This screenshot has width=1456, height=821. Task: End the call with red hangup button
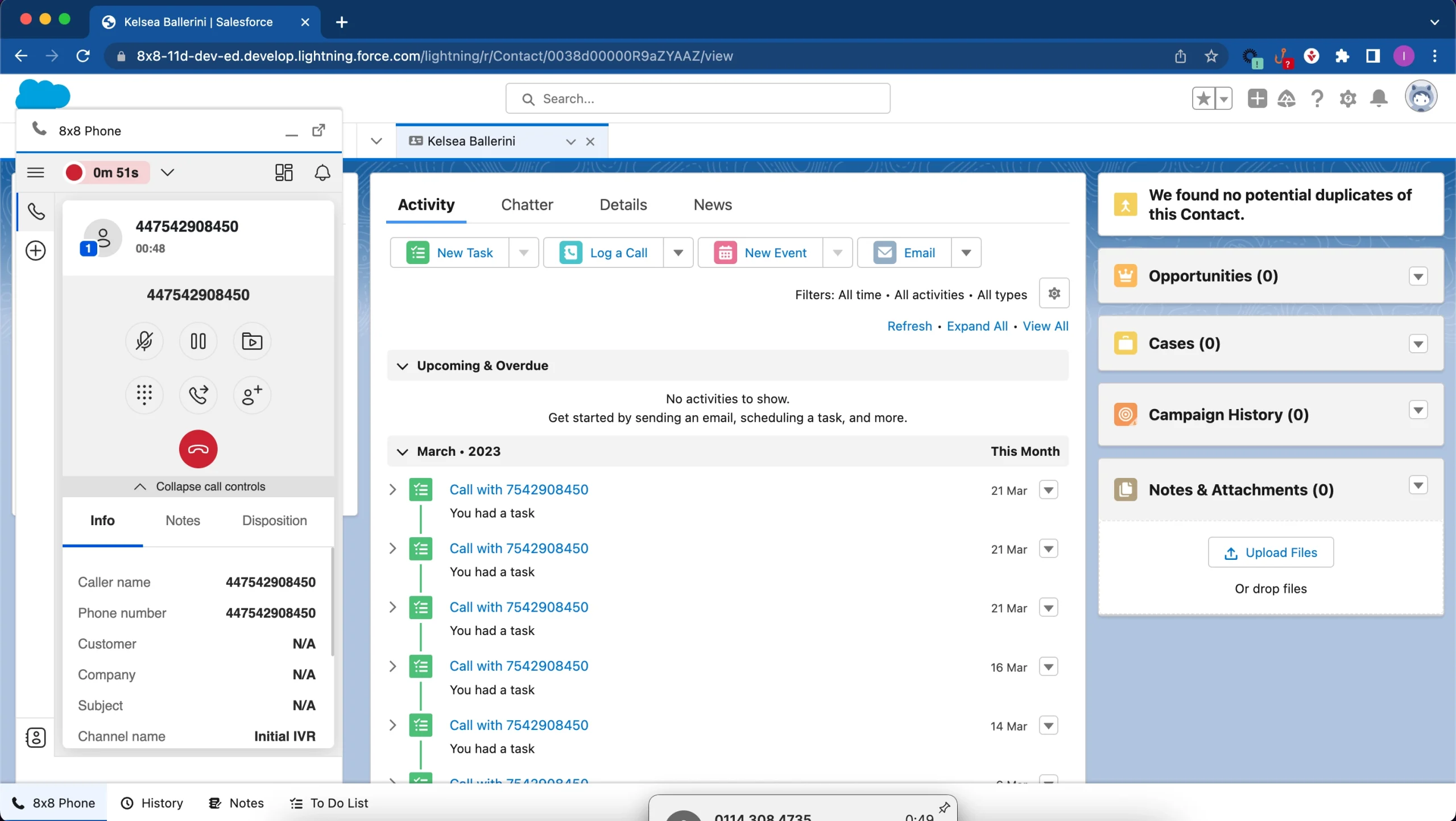coord(198,449)
